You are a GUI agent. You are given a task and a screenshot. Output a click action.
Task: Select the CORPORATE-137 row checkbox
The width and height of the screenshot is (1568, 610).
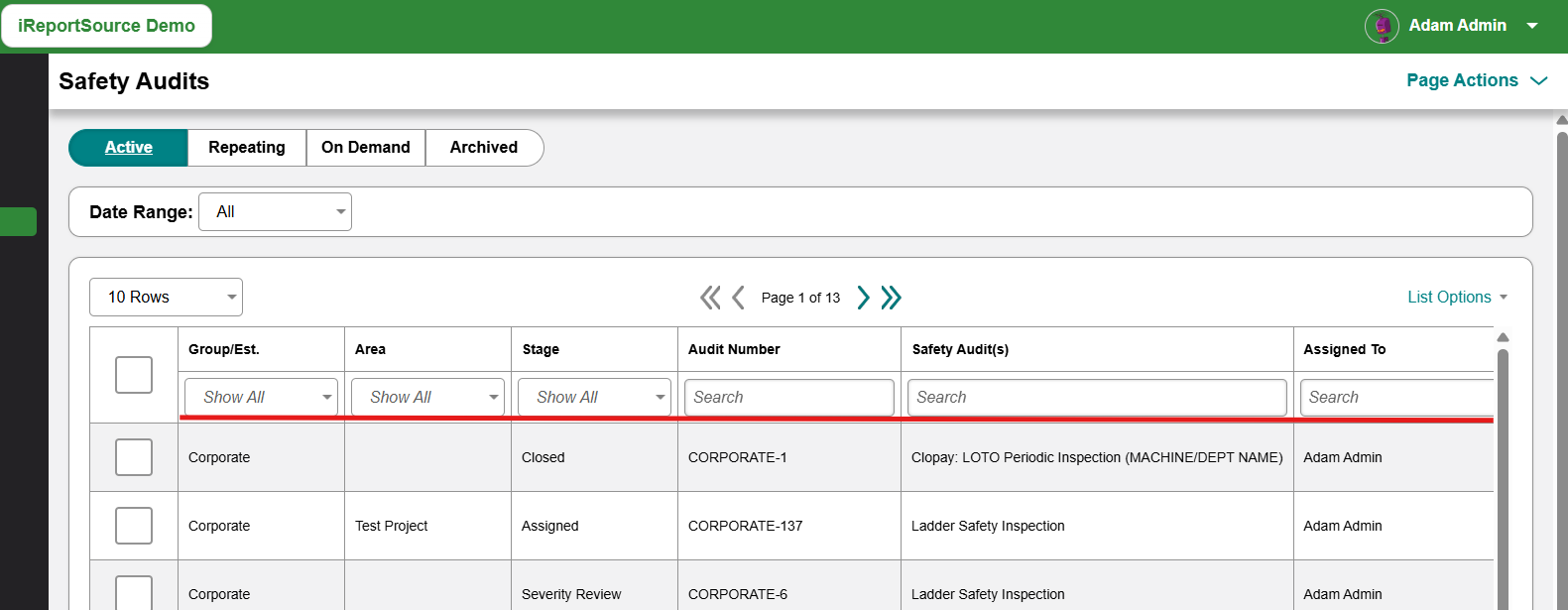click(134, 526)
